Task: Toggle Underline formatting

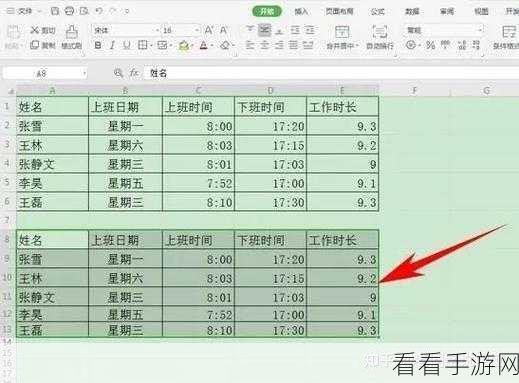Action: [x=126, y=45]
